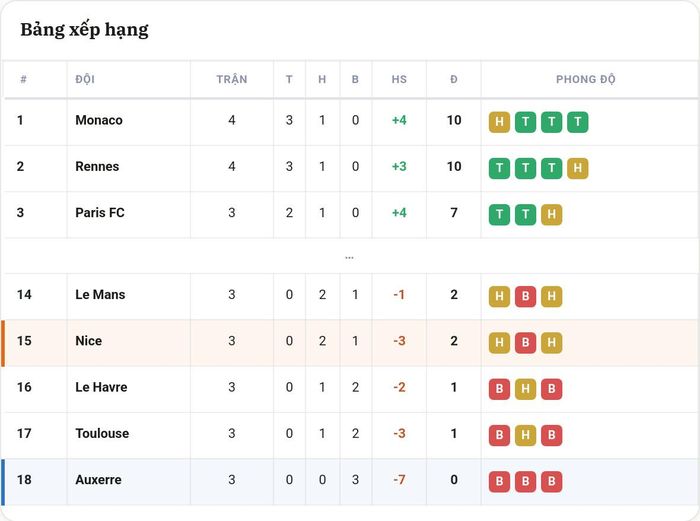The image size is (700, 521).
Task: Click Nice's red B form badge
Action: pyautogui.click(x=525, y=343)
